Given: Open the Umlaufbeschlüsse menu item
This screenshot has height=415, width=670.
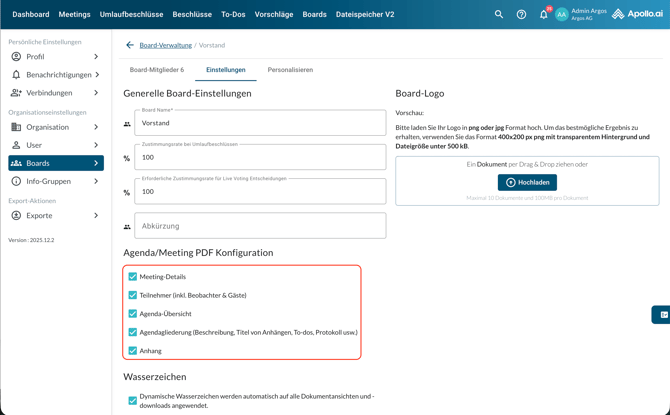Looking at the screenshot, I should pos(131,15).
